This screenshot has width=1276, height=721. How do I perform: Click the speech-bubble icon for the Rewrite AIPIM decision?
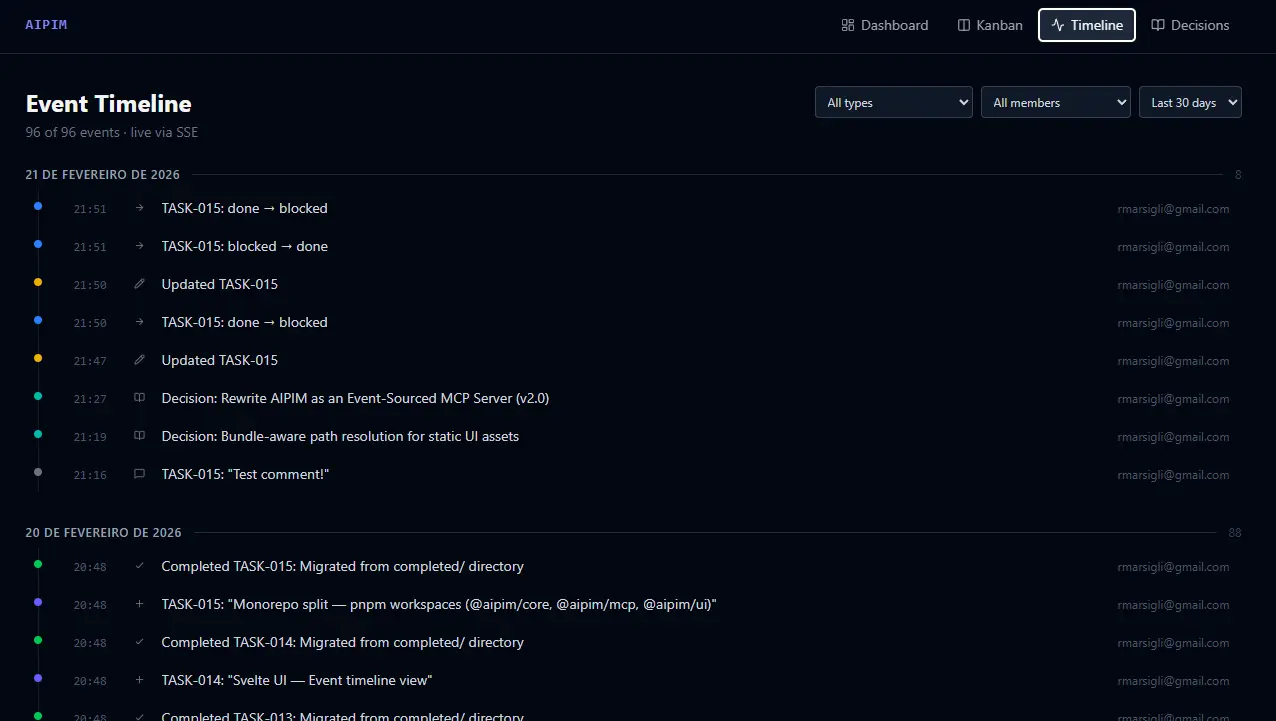(x=139, y=398)
